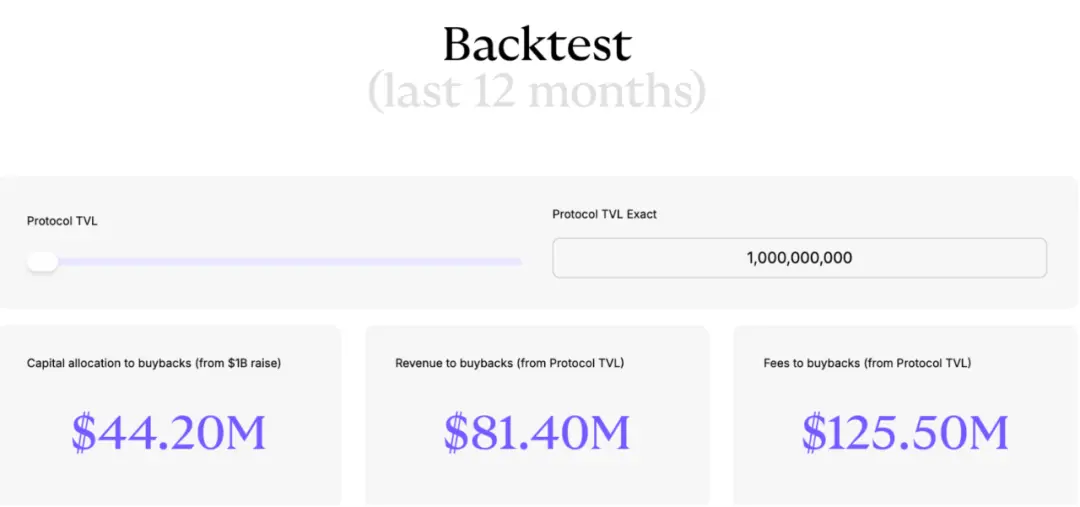Image resolution: width=1080 pixels, height=507 pixels.
Task: Click the far right end of the TVL slider track
Action: click(x=518, y=262)
